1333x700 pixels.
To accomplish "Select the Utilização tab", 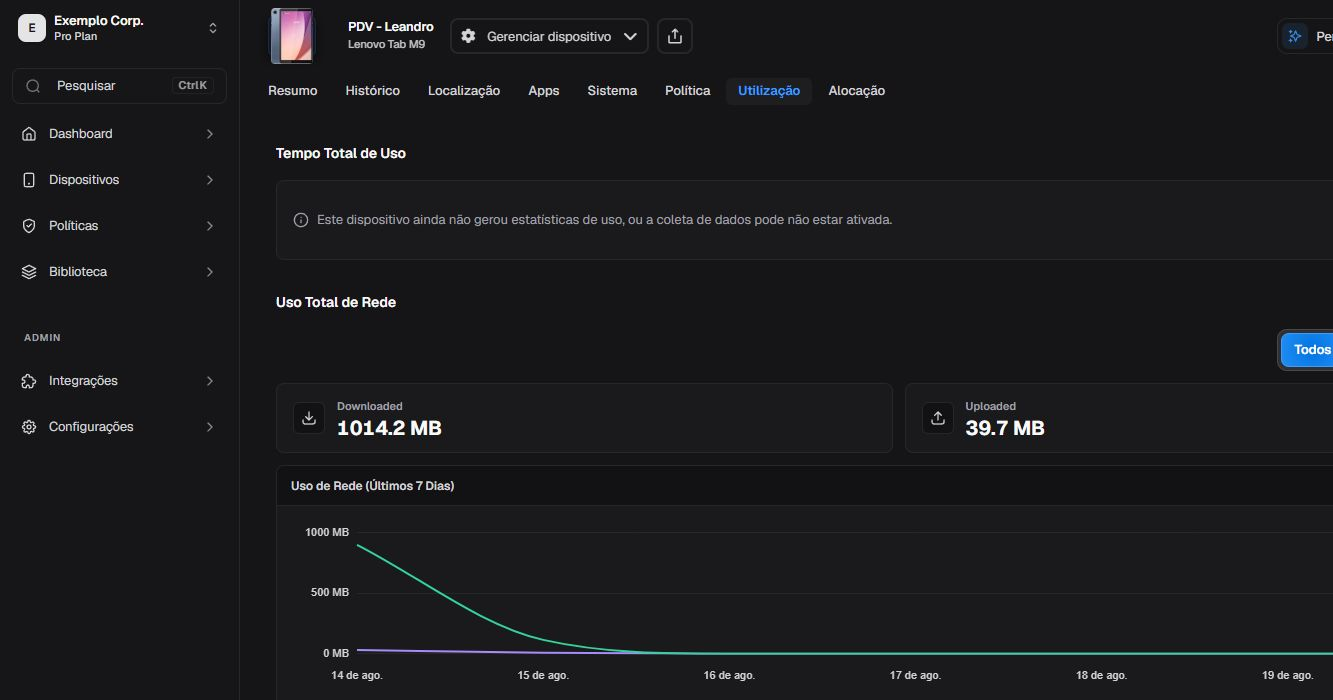I will point(769,91).
